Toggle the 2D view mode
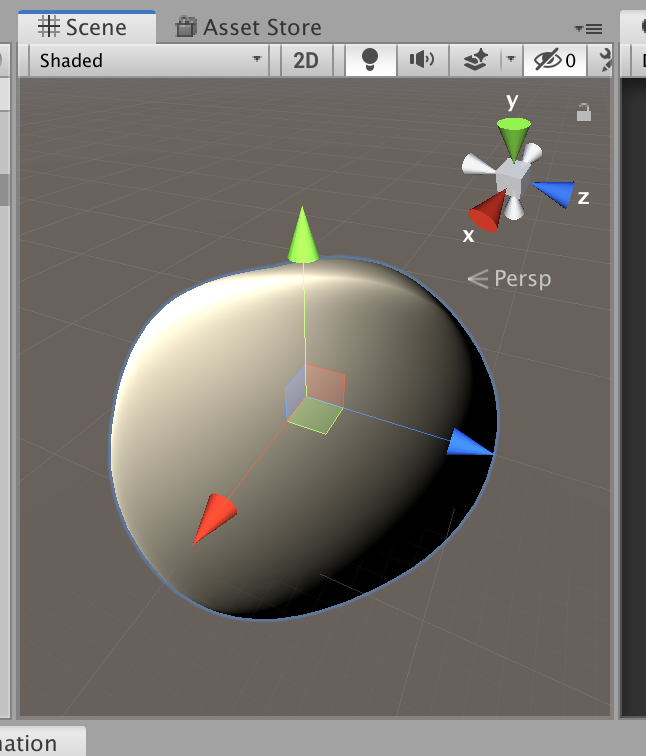The image size is (646, 756). (306, 60)
